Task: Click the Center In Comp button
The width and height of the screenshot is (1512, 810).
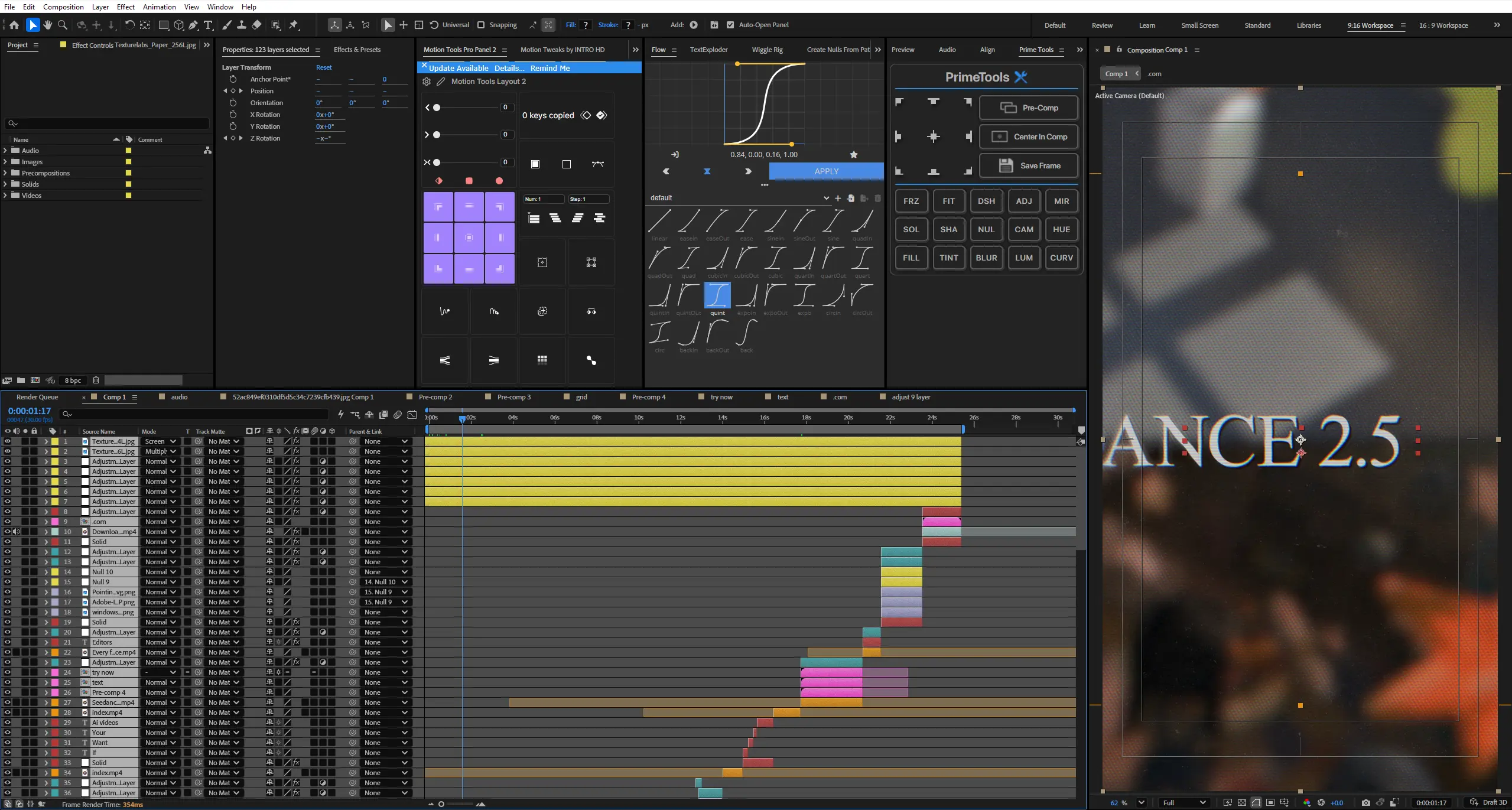Action: click(1028, 136)
